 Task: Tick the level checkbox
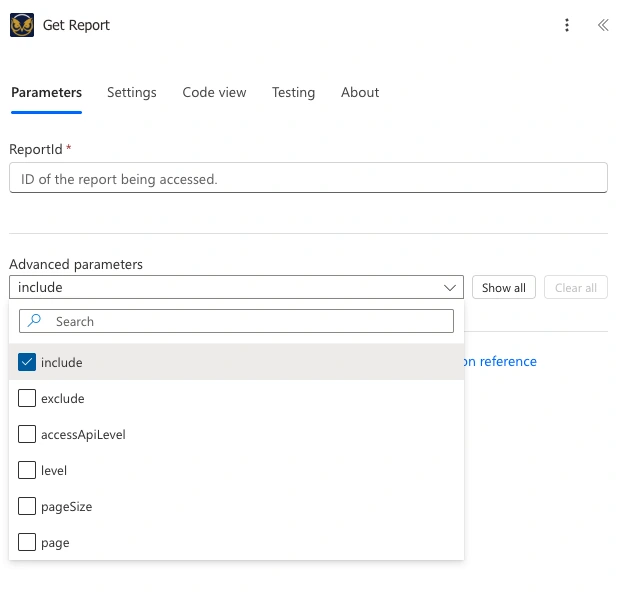(27, 470)
